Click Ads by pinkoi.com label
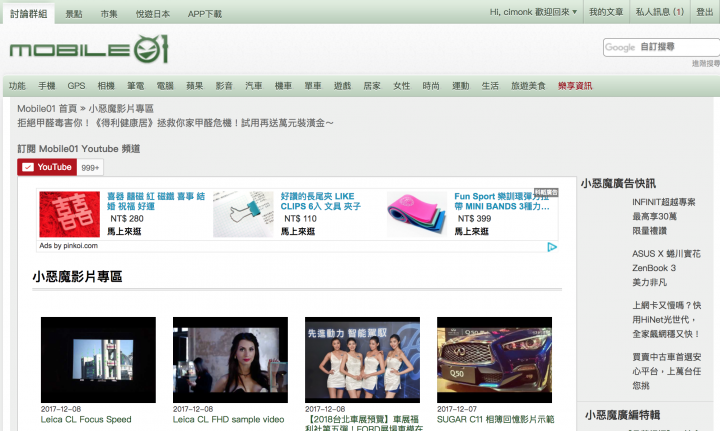The height and width of the screenshot is (431, 720). tap(68, 246)
